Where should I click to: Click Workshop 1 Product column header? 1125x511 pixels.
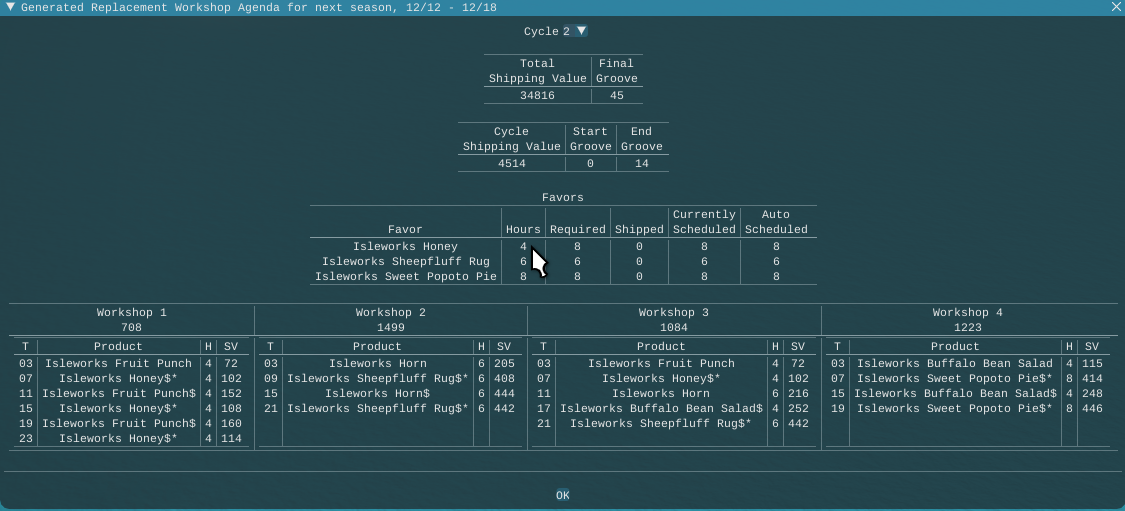(x=118, y=347)
